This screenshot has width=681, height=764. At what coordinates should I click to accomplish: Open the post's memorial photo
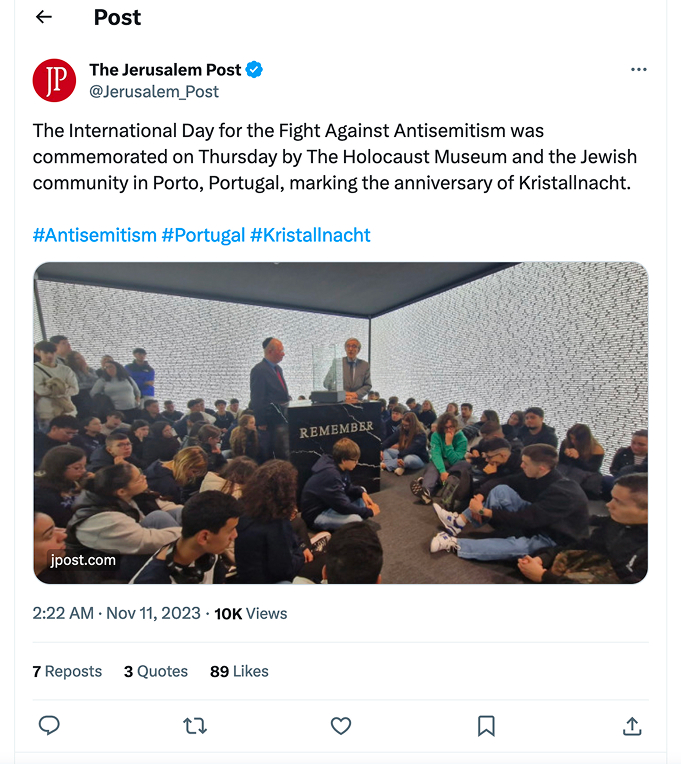click(340, 422)
